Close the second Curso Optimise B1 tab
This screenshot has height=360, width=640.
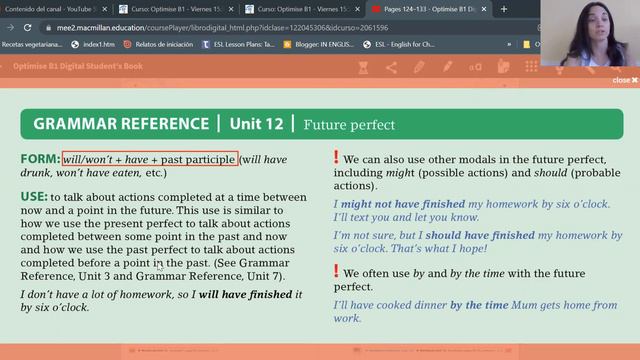pyautogui.click(x=358, y=9)
